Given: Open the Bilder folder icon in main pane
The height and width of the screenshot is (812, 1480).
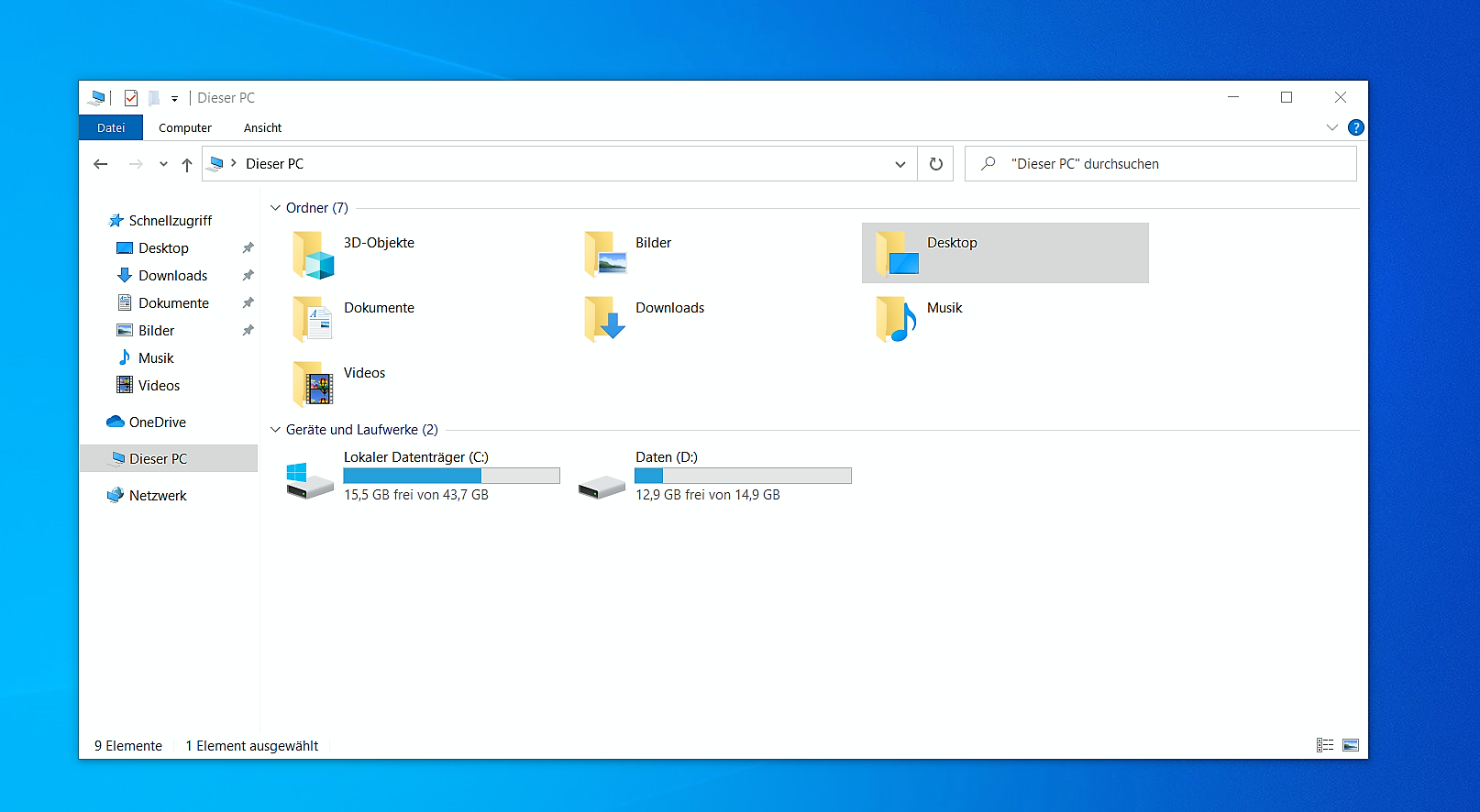Looking at the screenshot, I should (605, 254).
